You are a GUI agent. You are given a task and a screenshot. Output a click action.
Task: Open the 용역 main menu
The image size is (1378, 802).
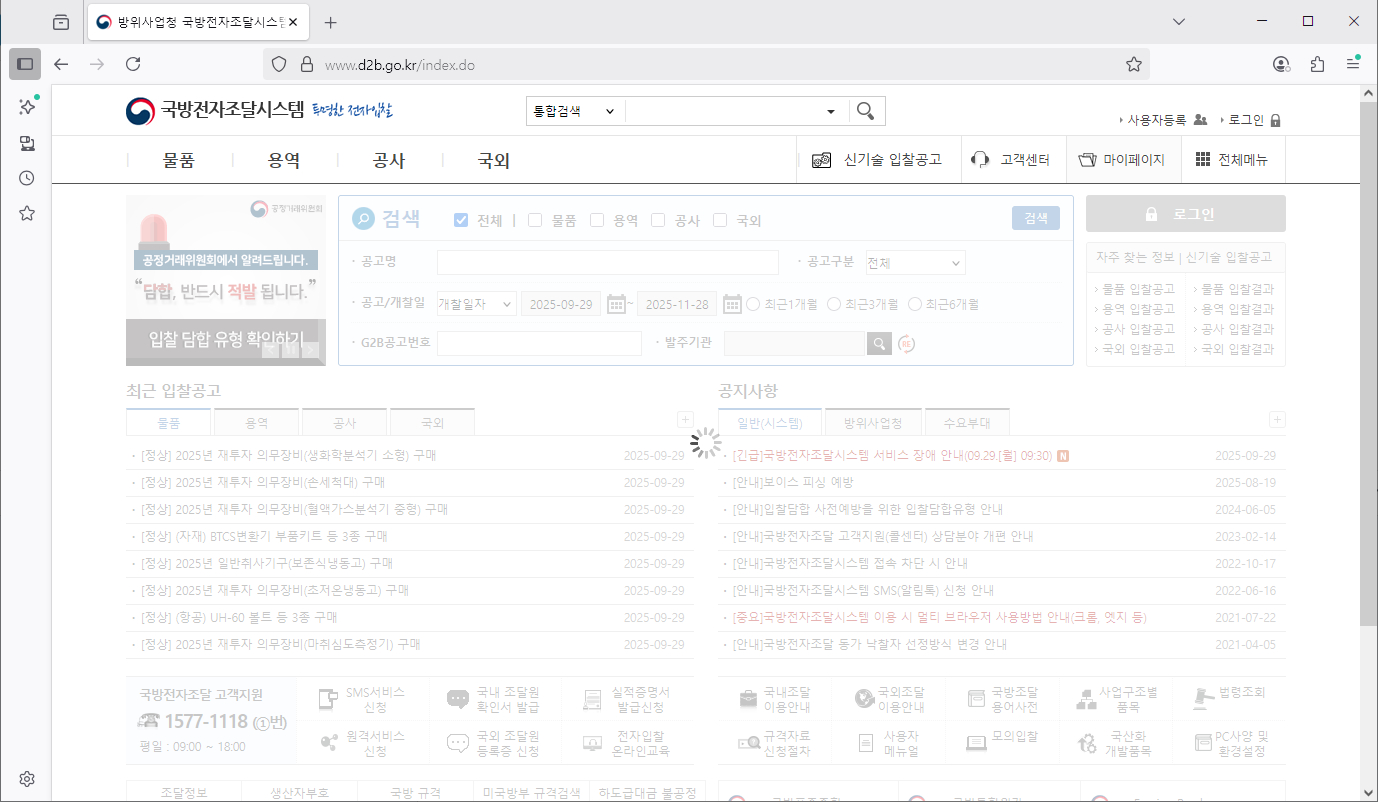(284, 161)
